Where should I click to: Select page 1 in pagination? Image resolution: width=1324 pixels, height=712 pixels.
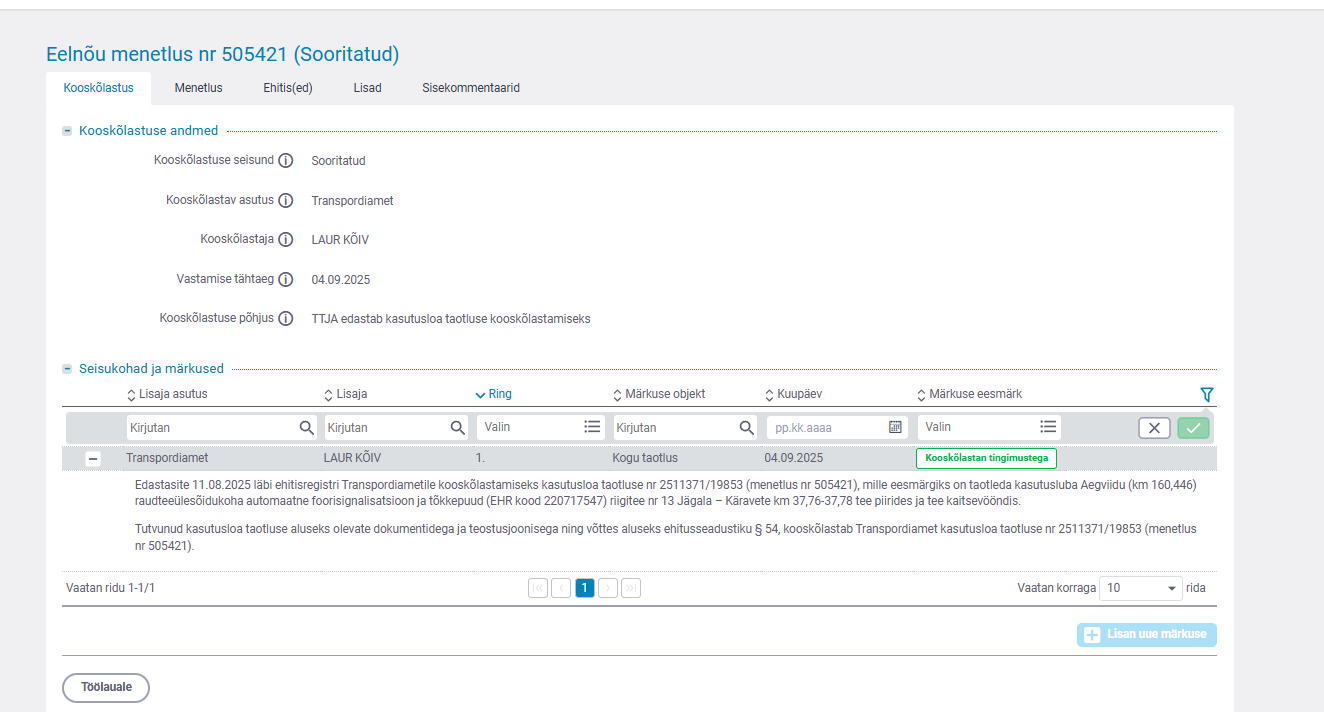tap(585, 588)
